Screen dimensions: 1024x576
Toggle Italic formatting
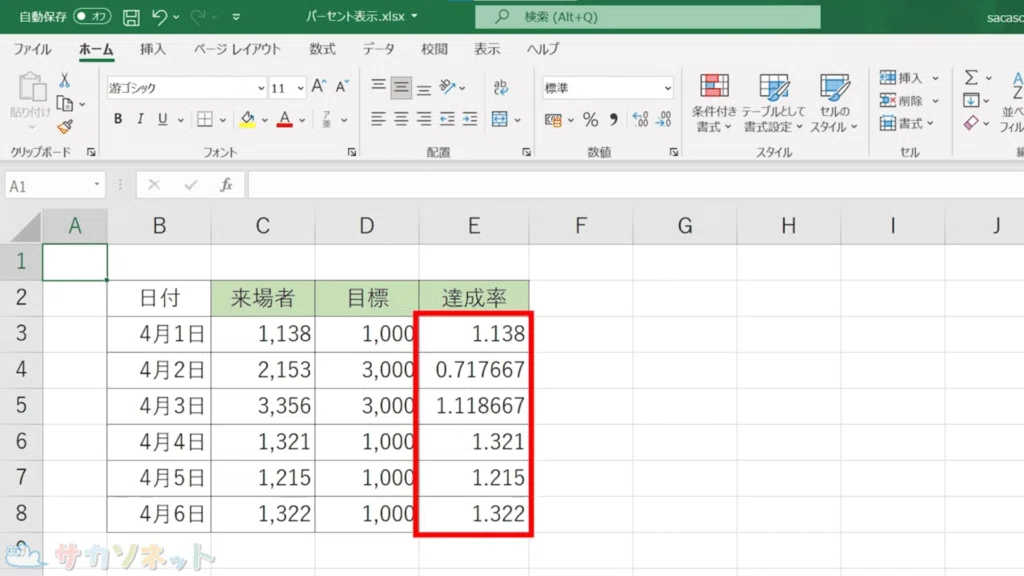(x=140, y=120)
